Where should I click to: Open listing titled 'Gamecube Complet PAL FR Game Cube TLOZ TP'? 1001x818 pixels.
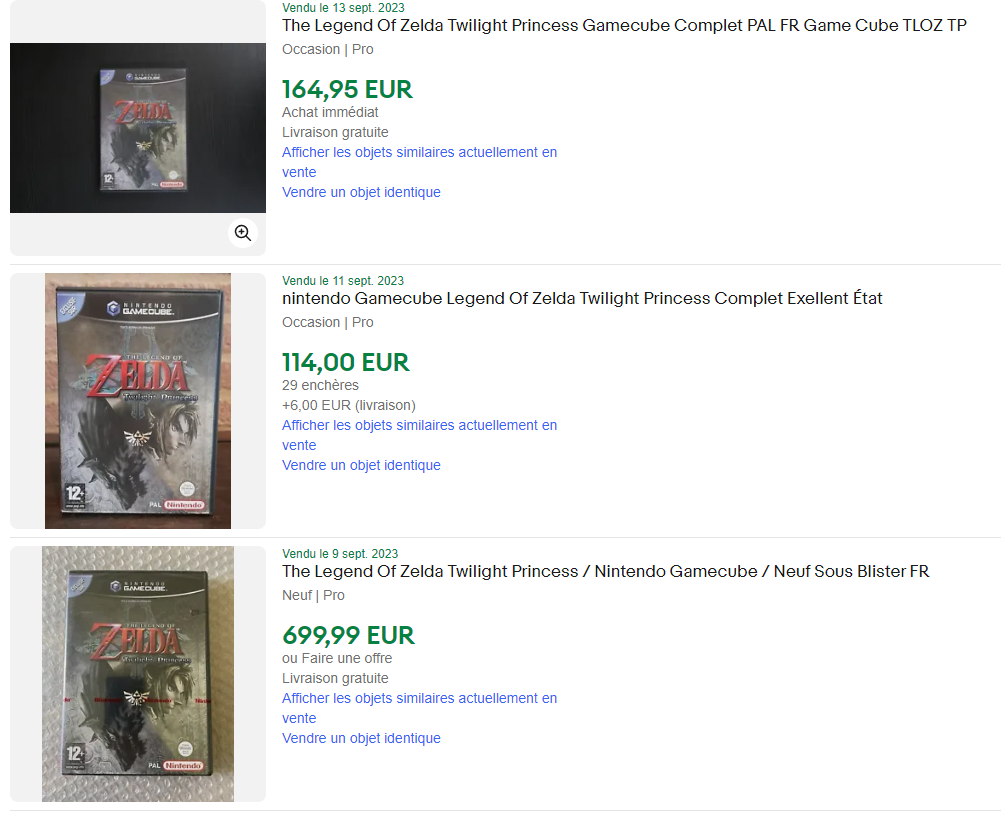click(x=624, y=26)
